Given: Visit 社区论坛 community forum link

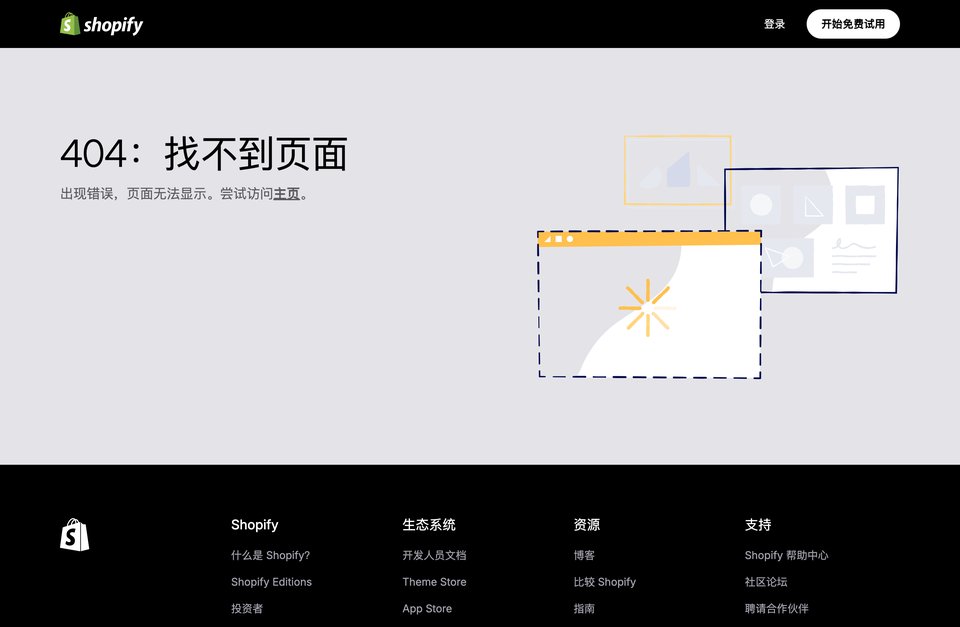Looking at the screenshot, I should pyautogui.click(x=766, y=582).
